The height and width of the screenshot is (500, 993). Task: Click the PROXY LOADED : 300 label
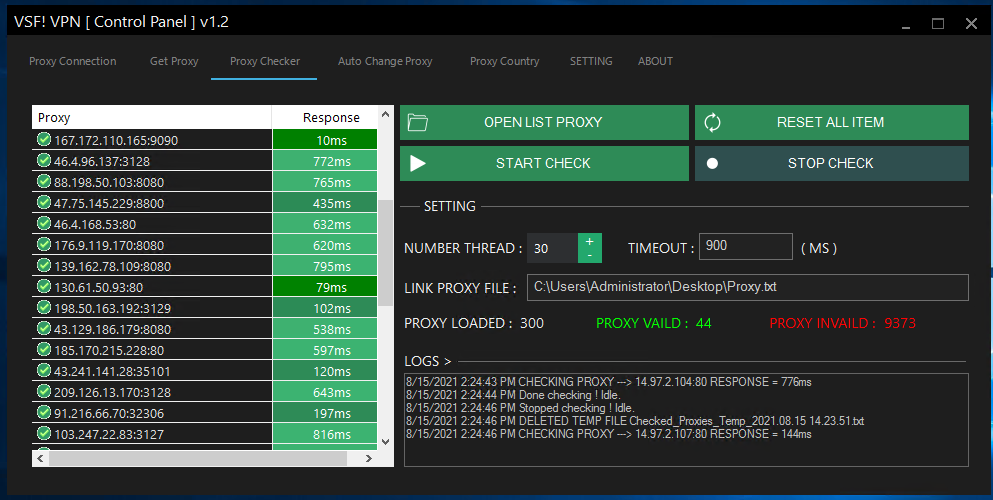(x=474, y=323)
